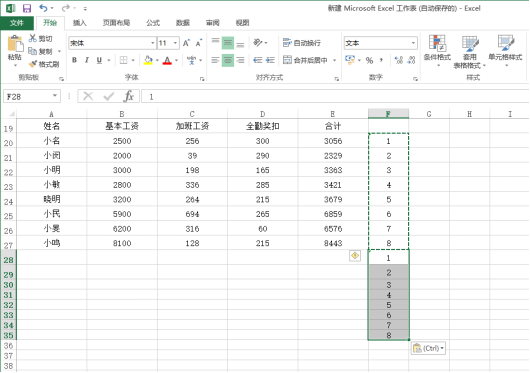The height and width of the screenshot is (373, 530).
Task: Click the error warning smart tag icon
Action: click(x=355, y=256)
